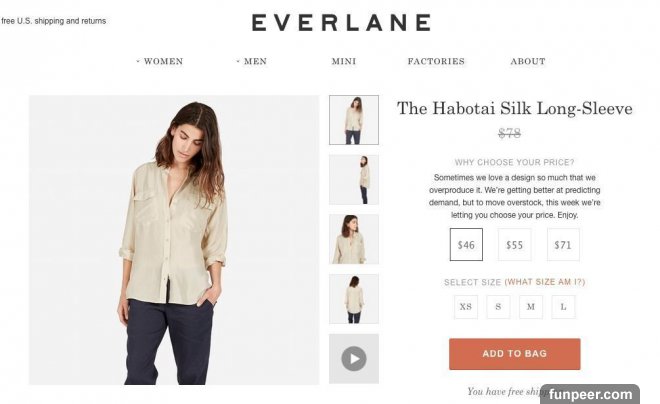The width and height of the screenshot is (660, 404).
Task: Show the back view thumbnail
Action: [x=354, y=299]
